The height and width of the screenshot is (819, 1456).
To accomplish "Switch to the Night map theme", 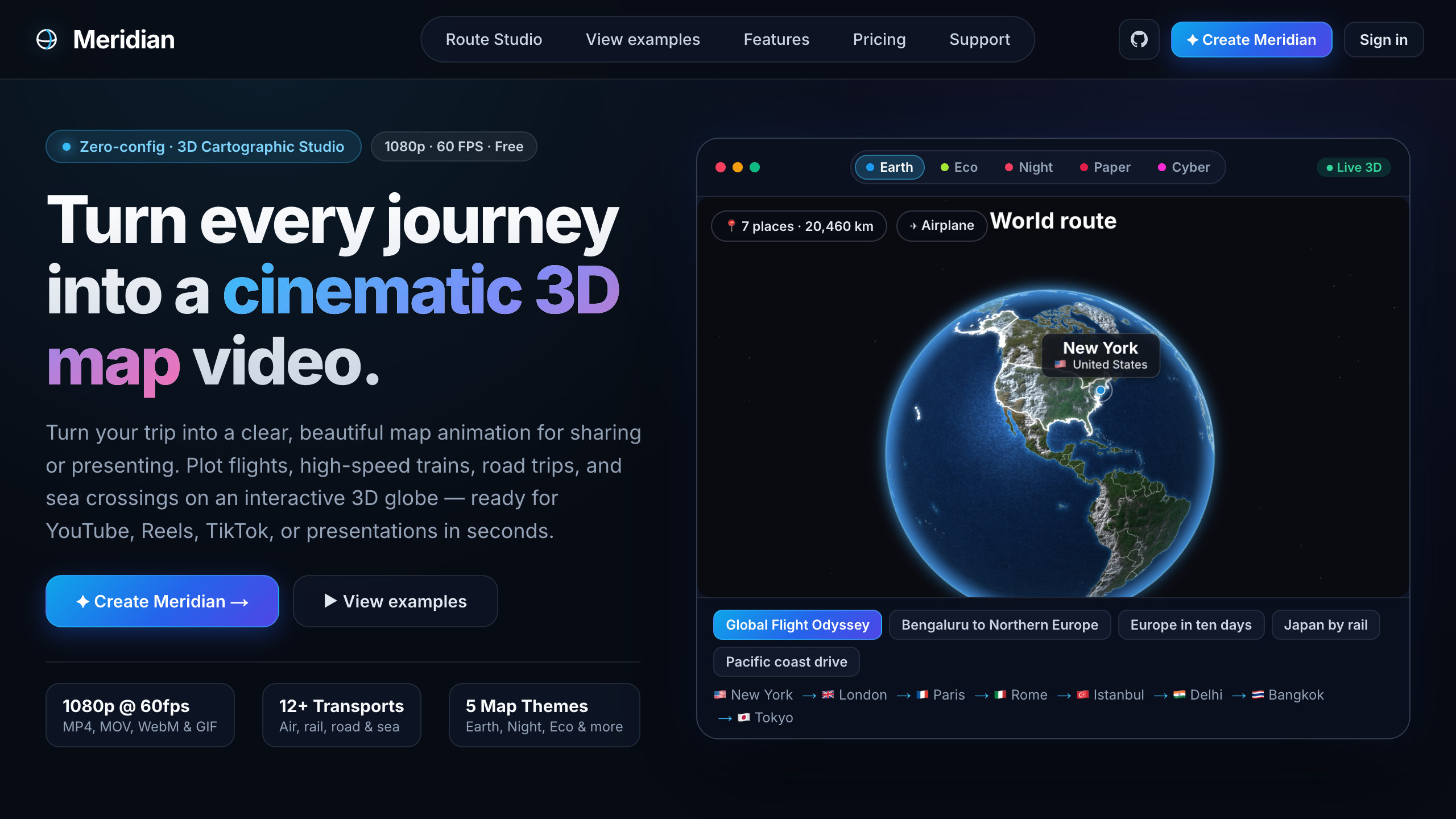I will (x=1029, y=167).
